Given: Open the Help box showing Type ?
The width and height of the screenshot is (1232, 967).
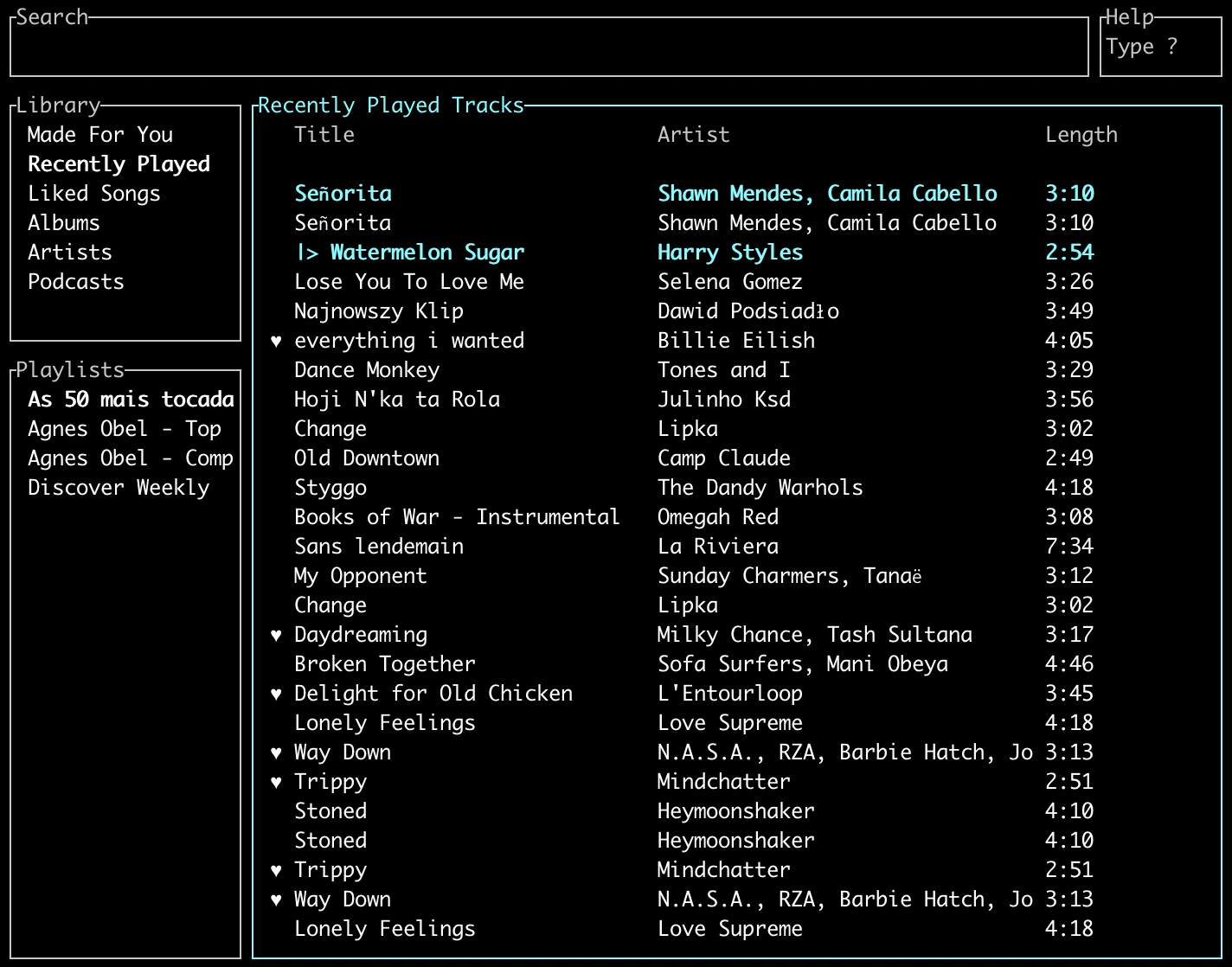Looking at the screenshot, I should coord(1160,47).
